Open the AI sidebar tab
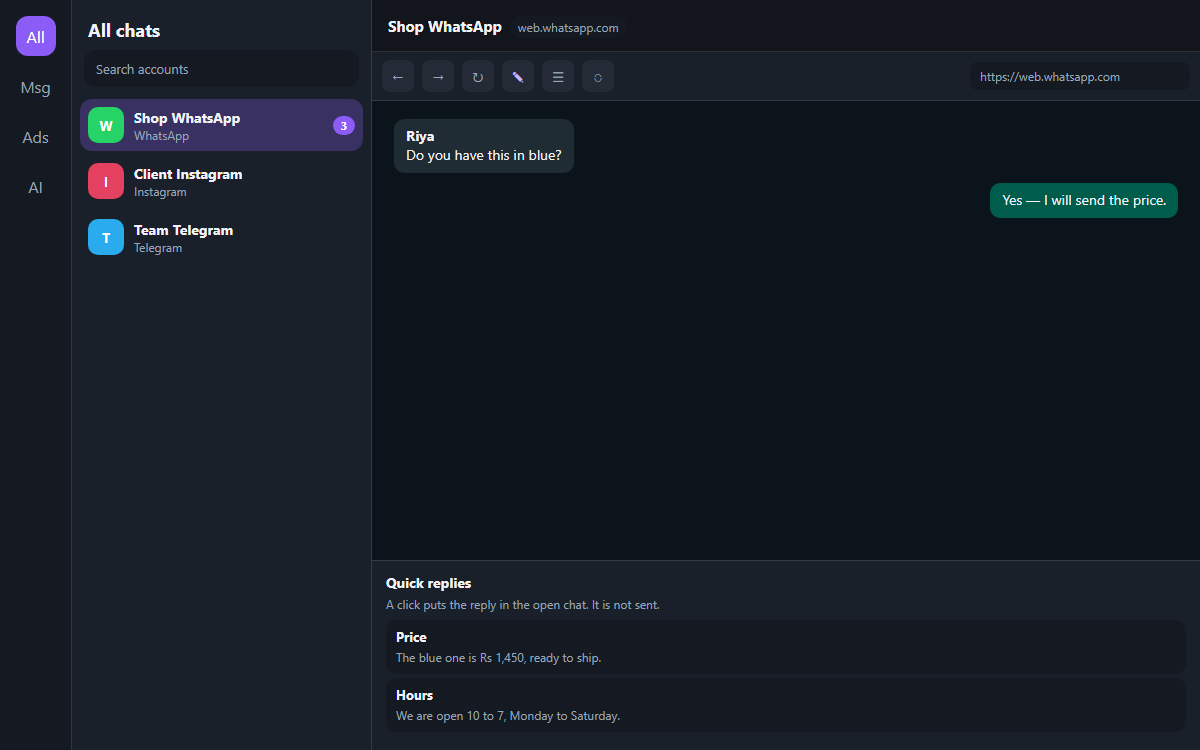 pos(36,187)
